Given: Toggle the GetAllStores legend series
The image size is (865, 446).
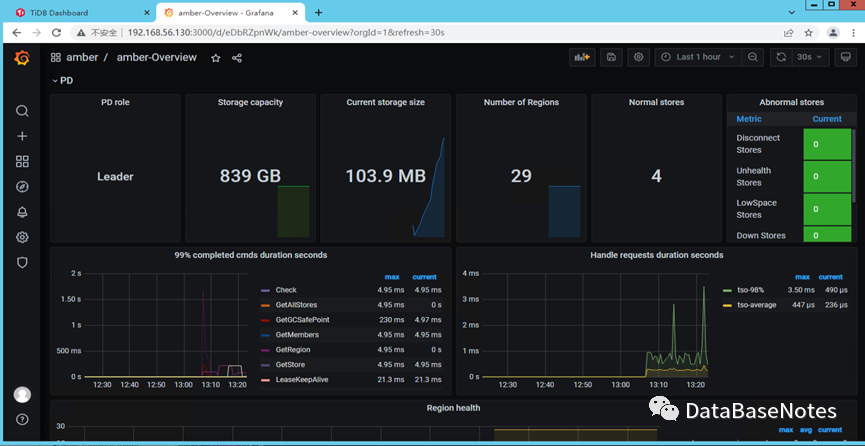Looking at the screenshot, I should (x=296, y=305).
